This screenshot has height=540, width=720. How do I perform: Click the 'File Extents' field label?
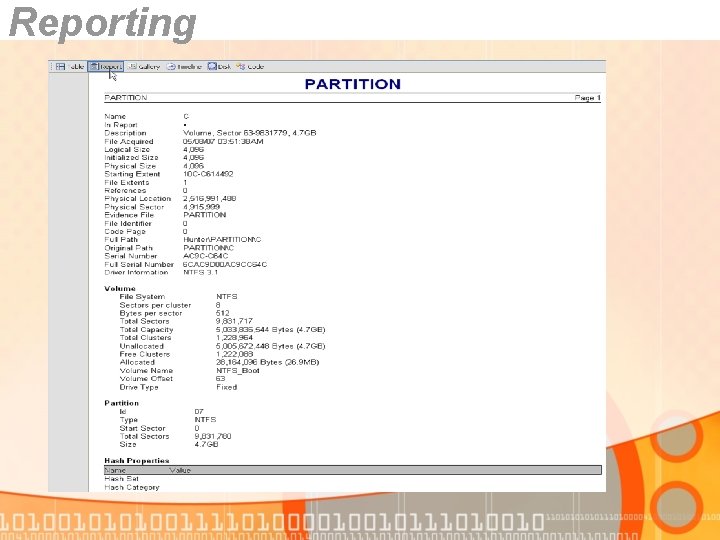point(127,182)
